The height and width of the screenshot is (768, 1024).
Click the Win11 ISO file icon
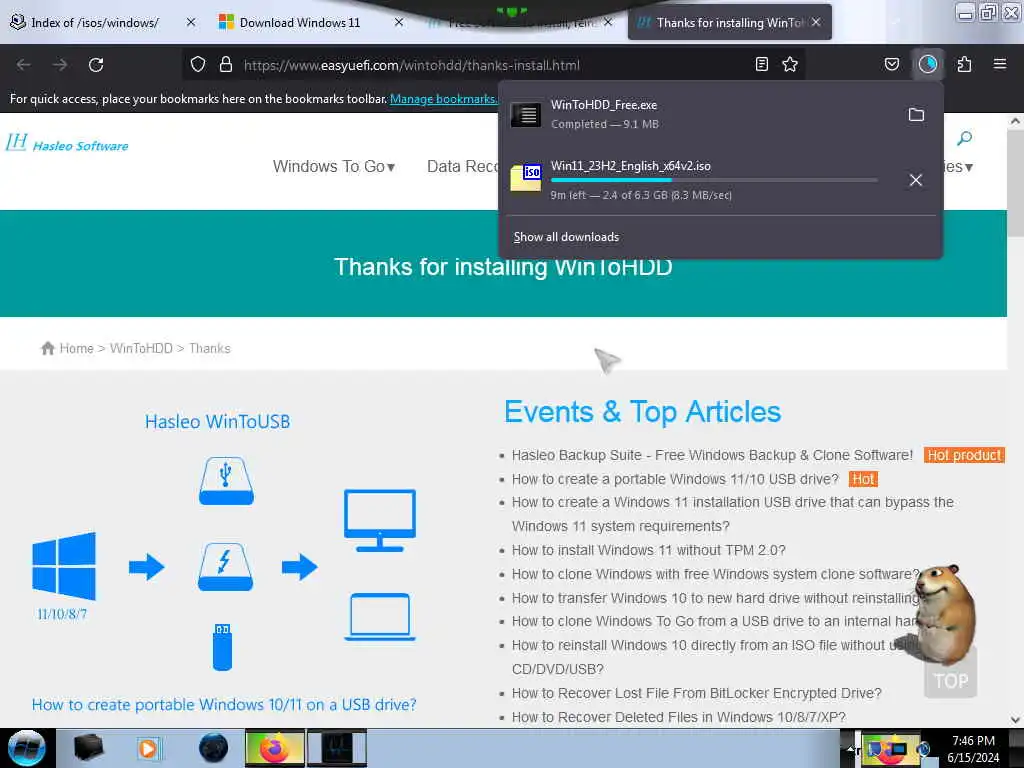coord(526,178)
